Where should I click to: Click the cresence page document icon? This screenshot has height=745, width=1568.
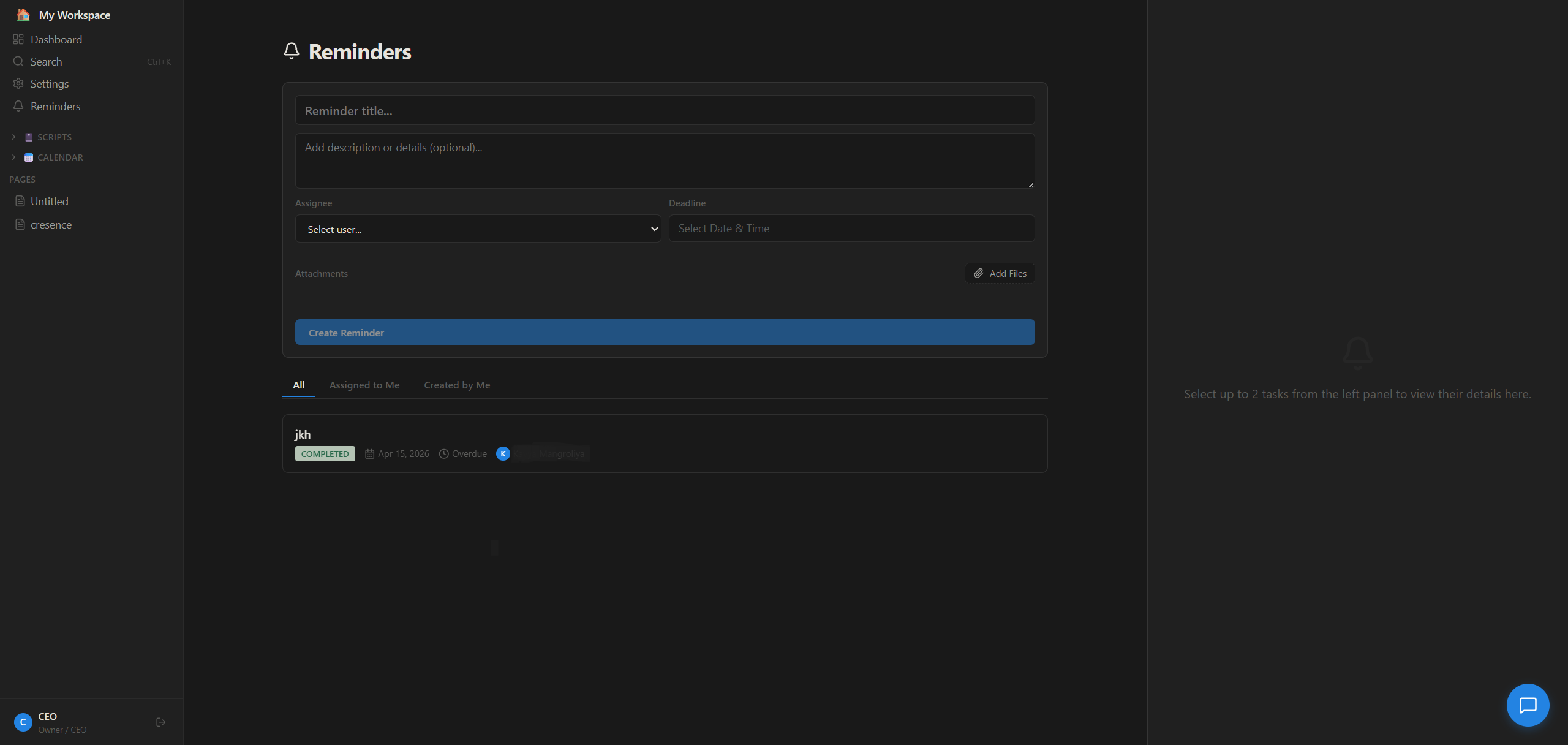click(x=20, y=224)
